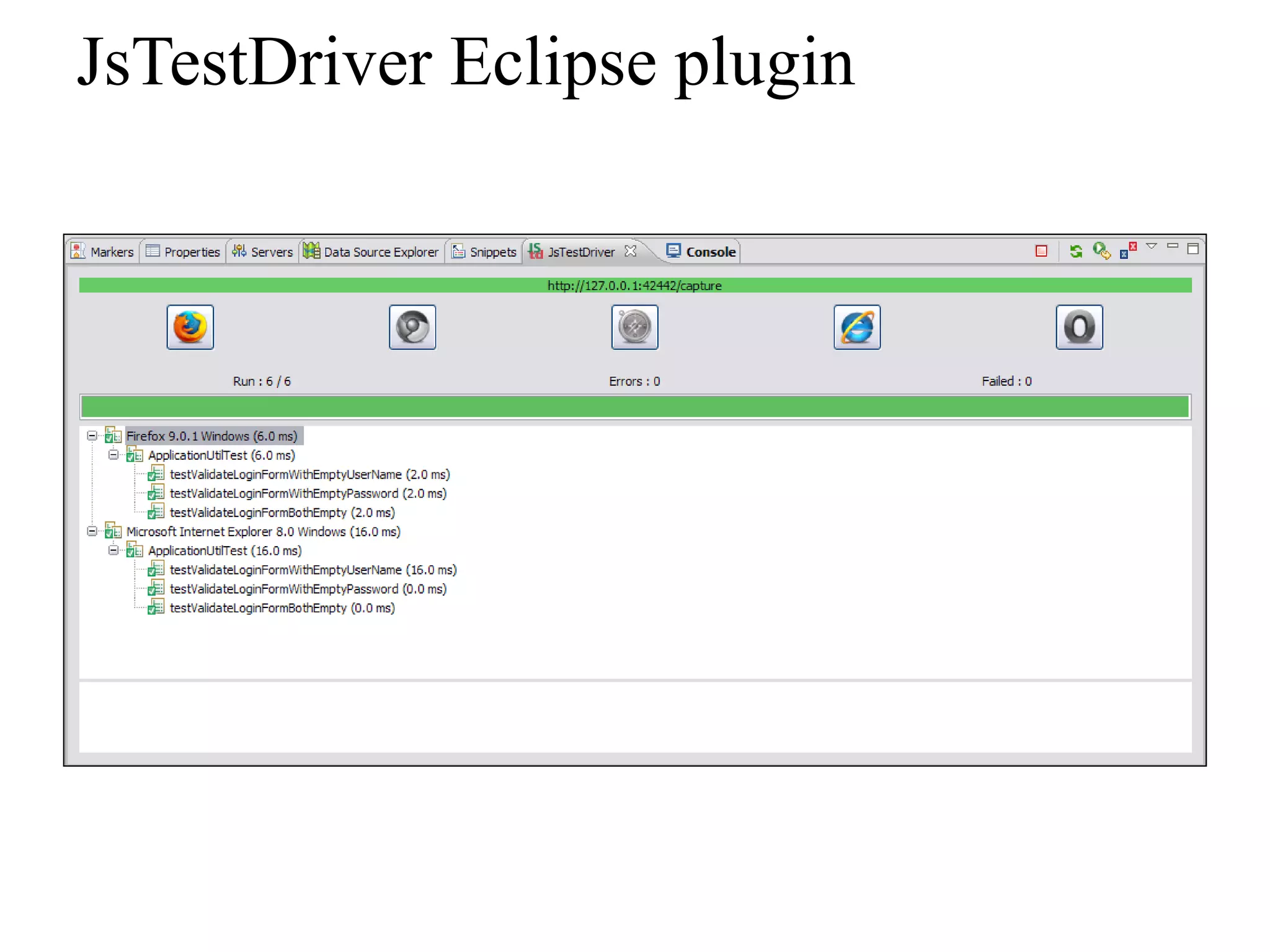Select testValidateLoginFormWithEmptyPassword (0.0 ms)

tap(308, 589)
